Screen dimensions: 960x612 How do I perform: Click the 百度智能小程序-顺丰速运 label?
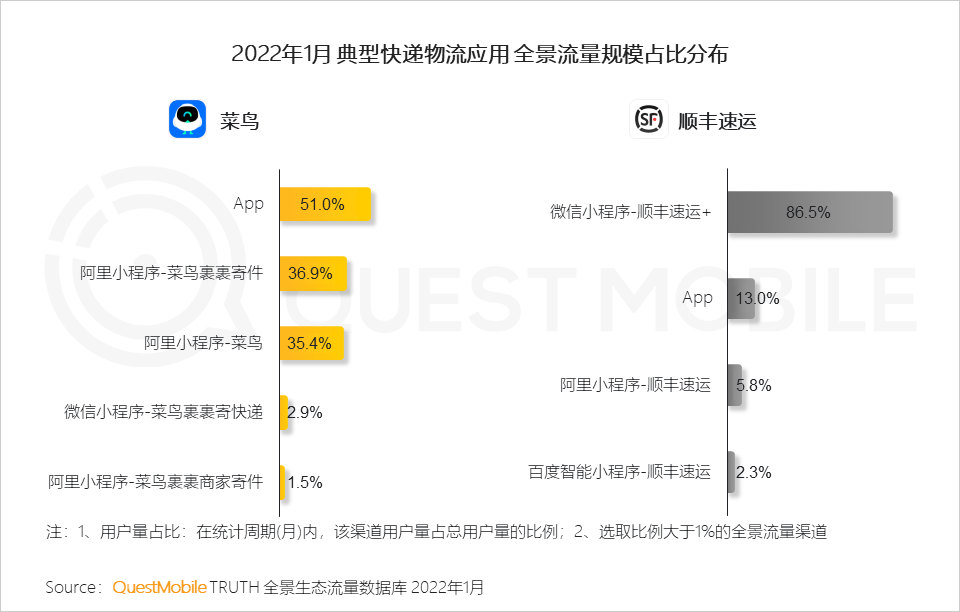619,472
